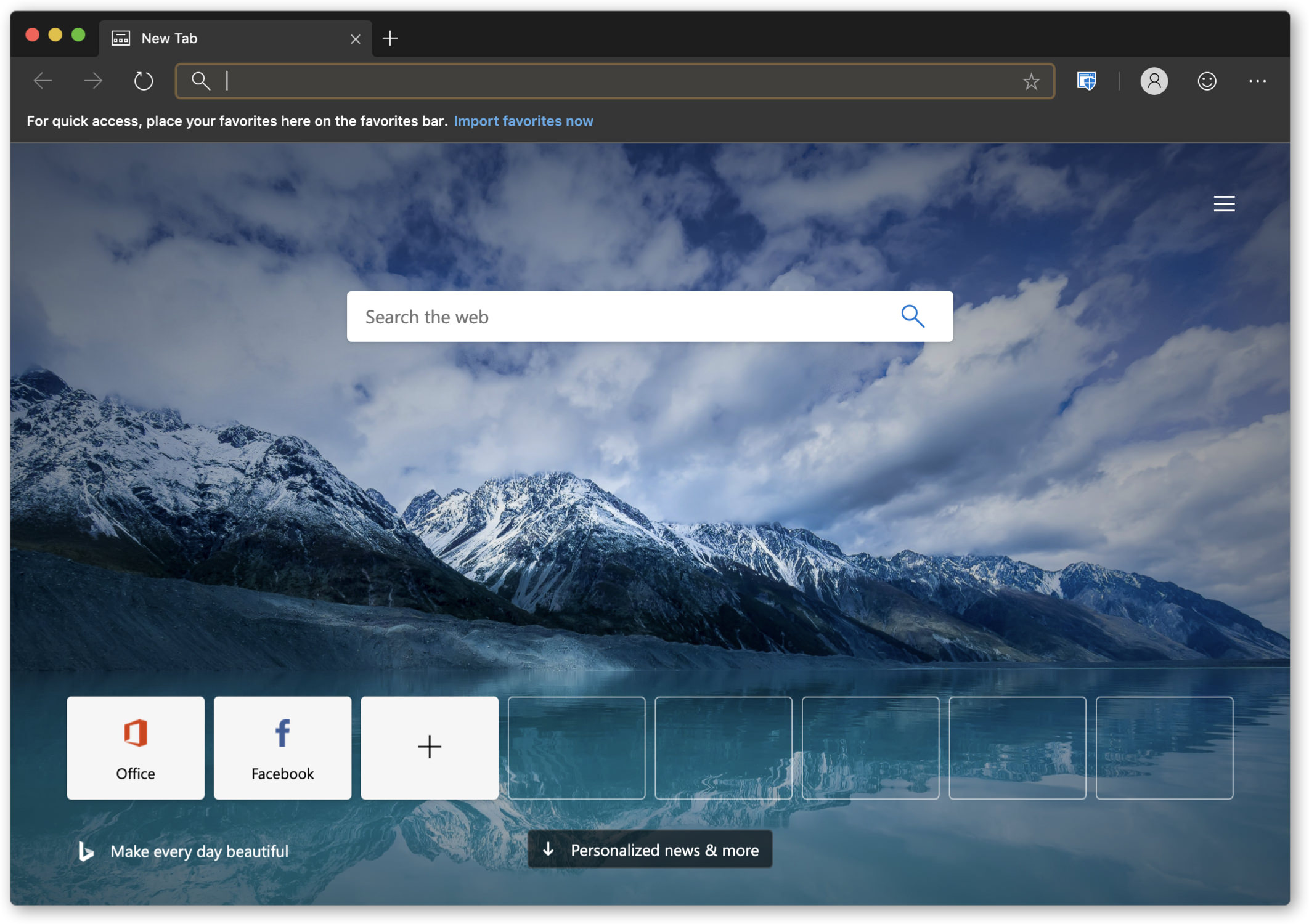This screenshot has width=1309, height=924.
Task: Expand Personalized news & more
Action: pos(650,850)
